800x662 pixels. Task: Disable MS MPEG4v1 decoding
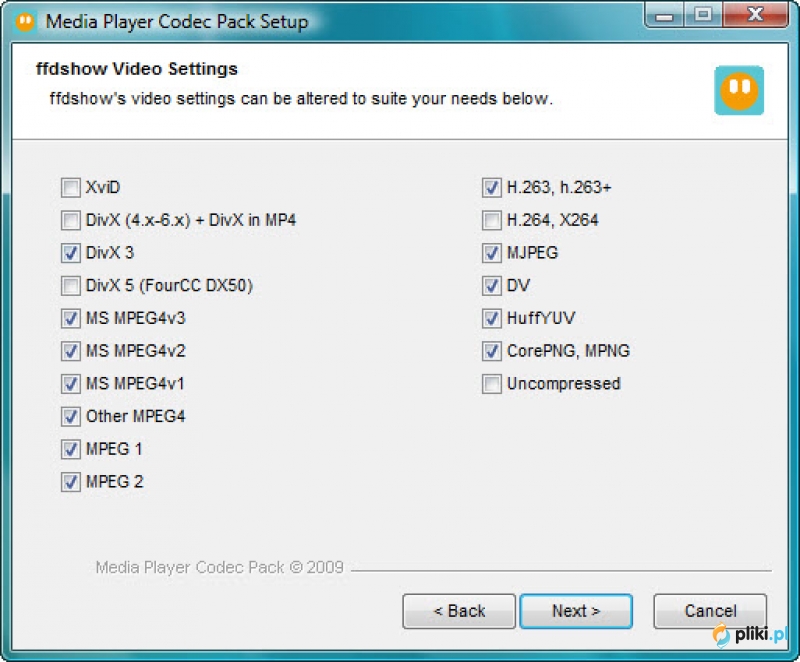pos(70,384)
